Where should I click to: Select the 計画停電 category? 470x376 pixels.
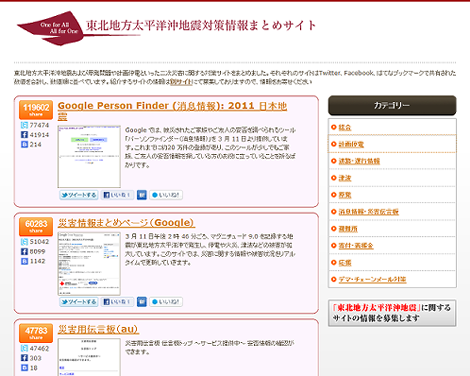click(x=351, y=144)
